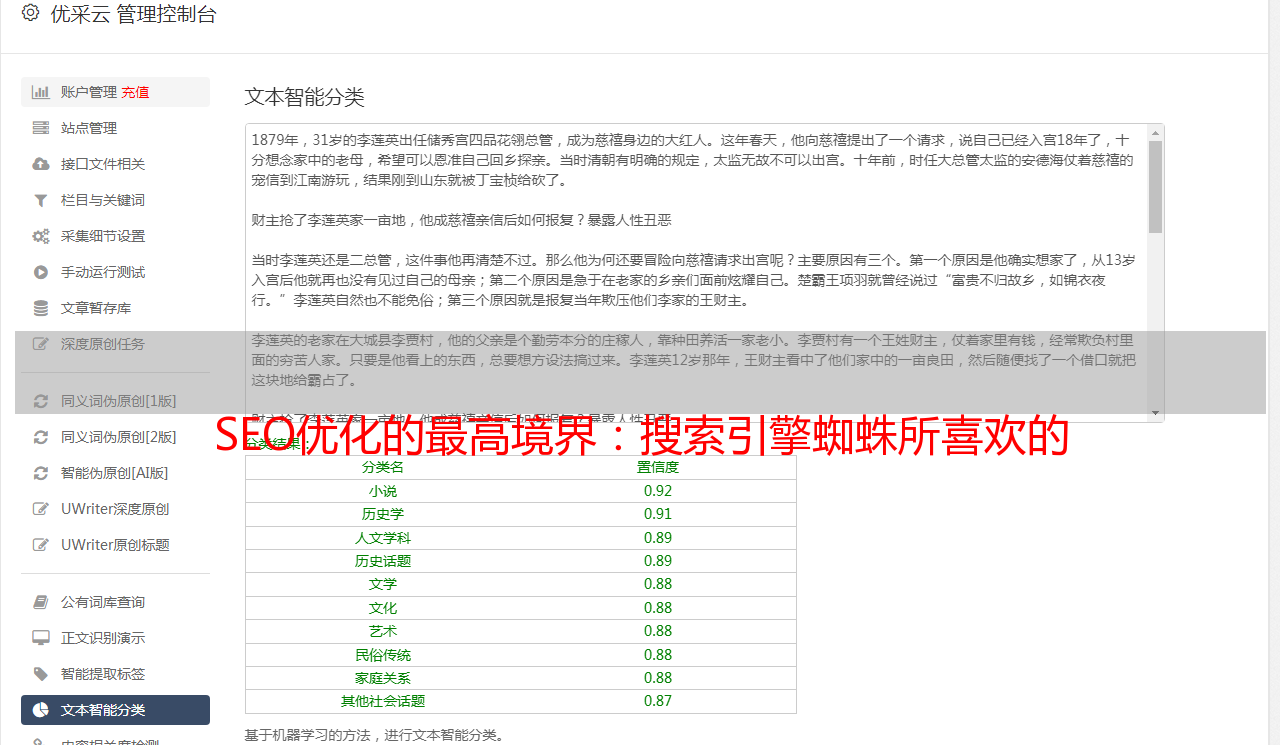The width and height of the screenshot is (1280, 745).
Task: Click the gears icon for 采集细节设置
Action: (41, 236)
